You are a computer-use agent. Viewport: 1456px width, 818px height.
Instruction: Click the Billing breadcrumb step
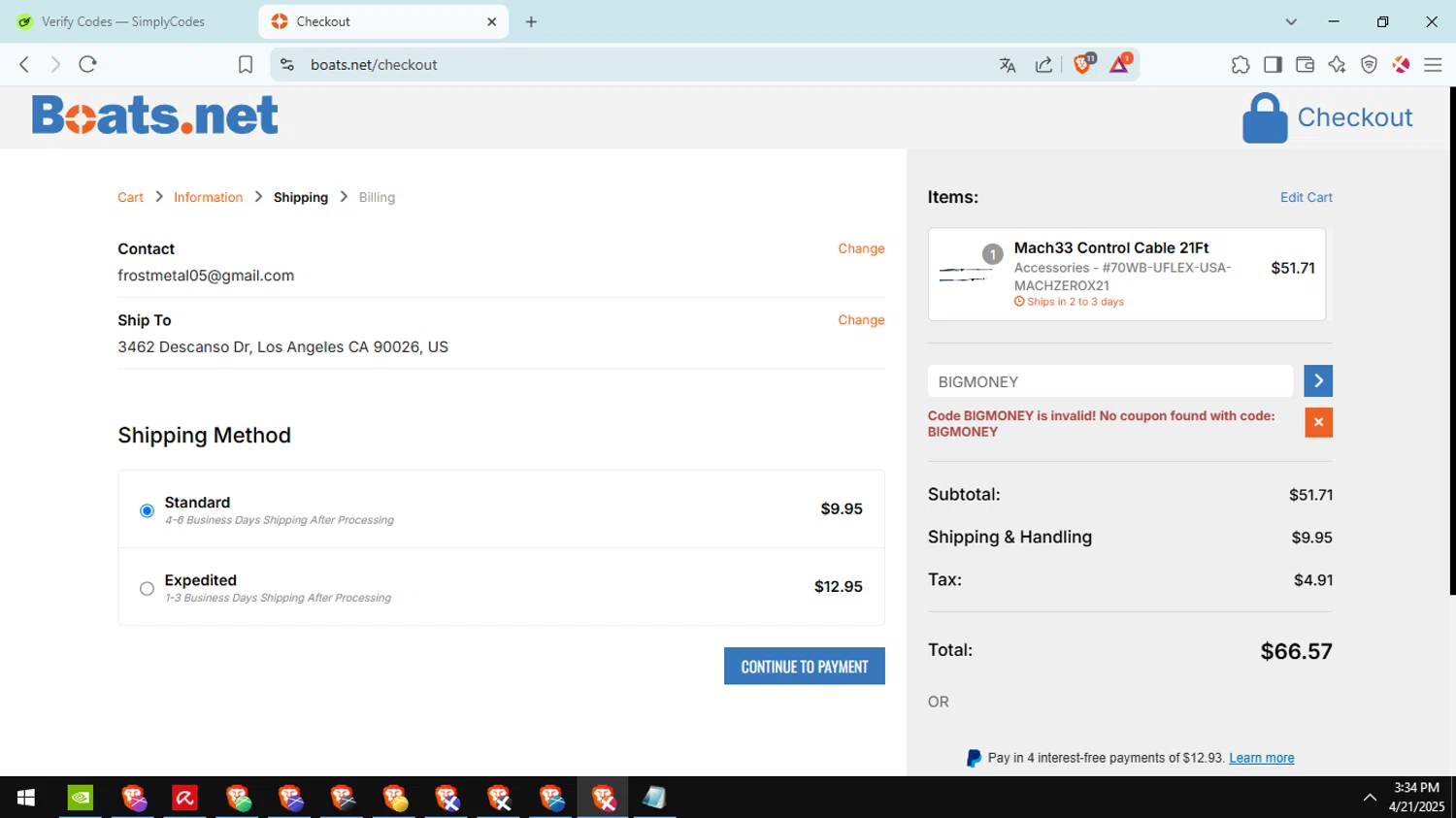pos(377,197)
